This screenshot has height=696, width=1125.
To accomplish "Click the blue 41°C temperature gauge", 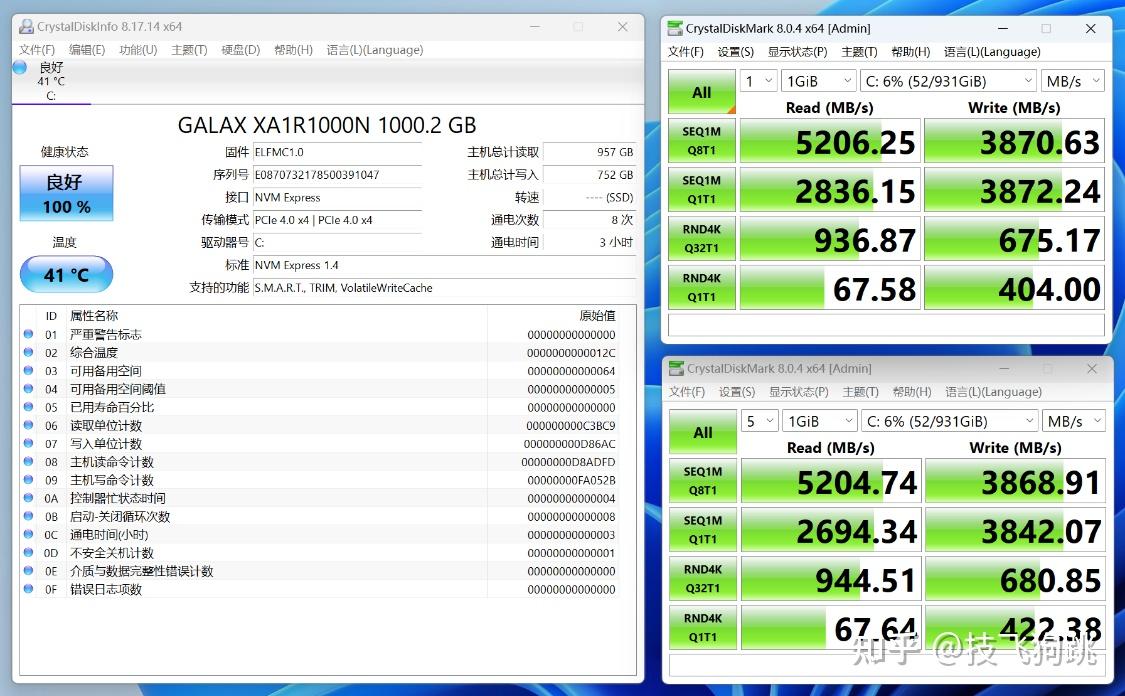I will pos(66,274).
